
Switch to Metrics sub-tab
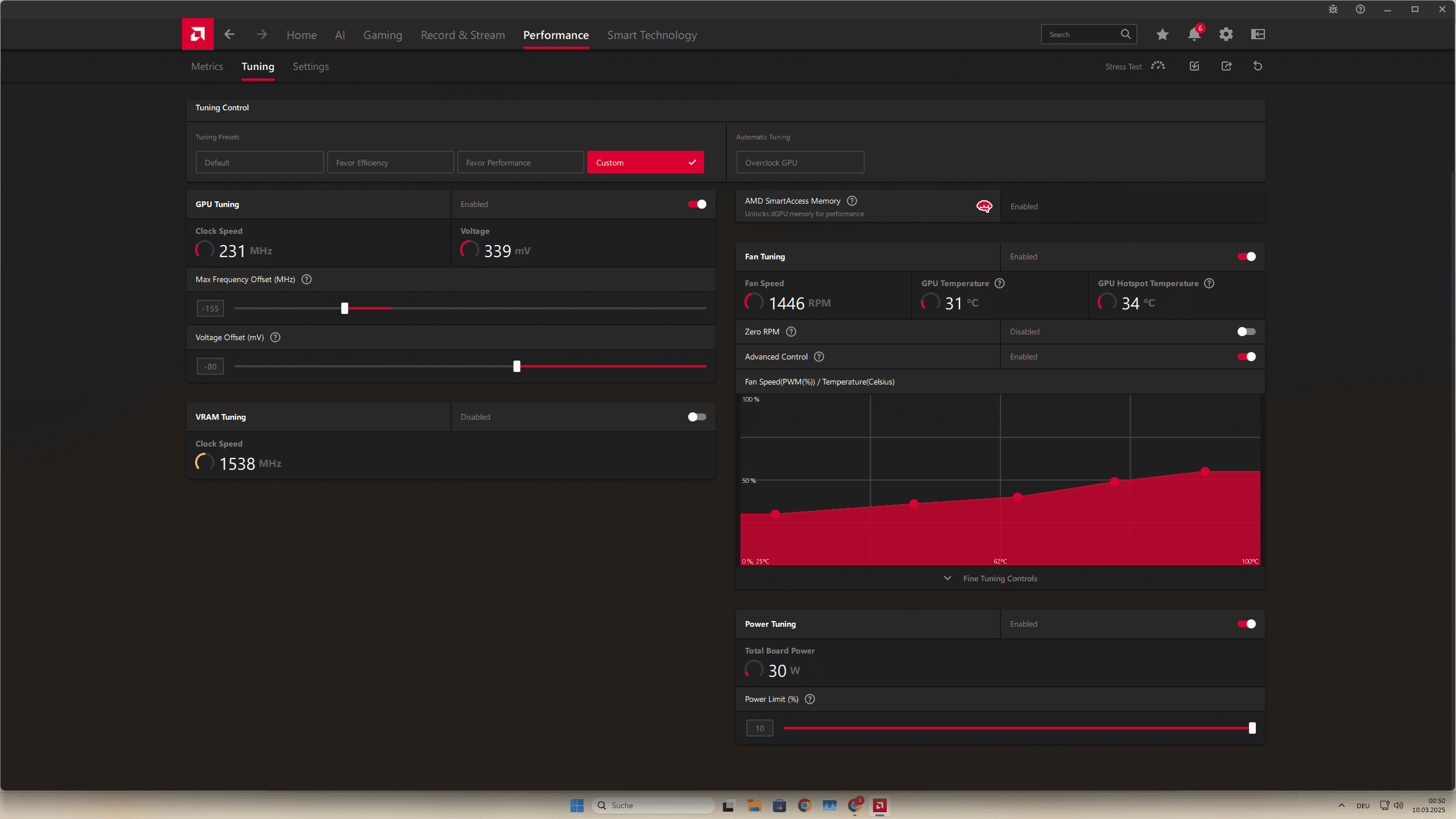[207, 67]
